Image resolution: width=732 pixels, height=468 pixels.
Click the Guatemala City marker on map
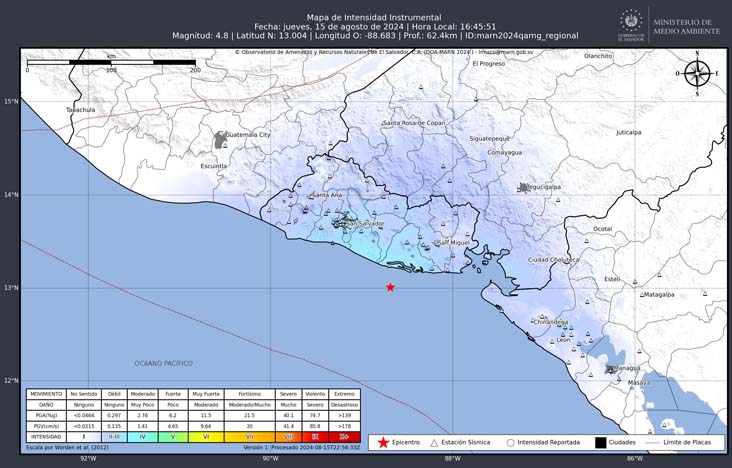(221, 138)
